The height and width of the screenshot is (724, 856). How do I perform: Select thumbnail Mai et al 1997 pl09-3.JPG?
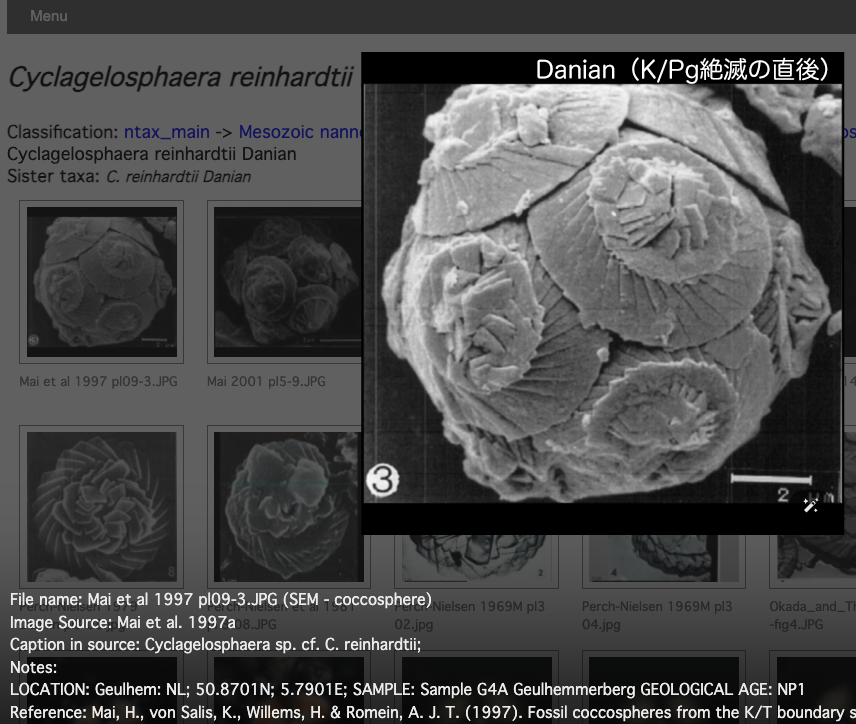click(102, 282)
